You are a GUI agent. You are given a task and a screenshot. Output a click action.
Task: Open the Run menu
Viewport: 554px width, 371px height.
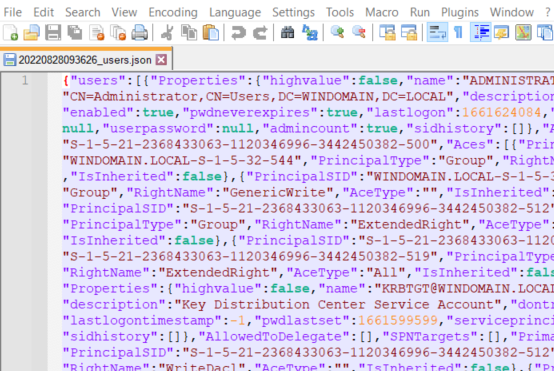pyautogui.click(x=420, y=12)
